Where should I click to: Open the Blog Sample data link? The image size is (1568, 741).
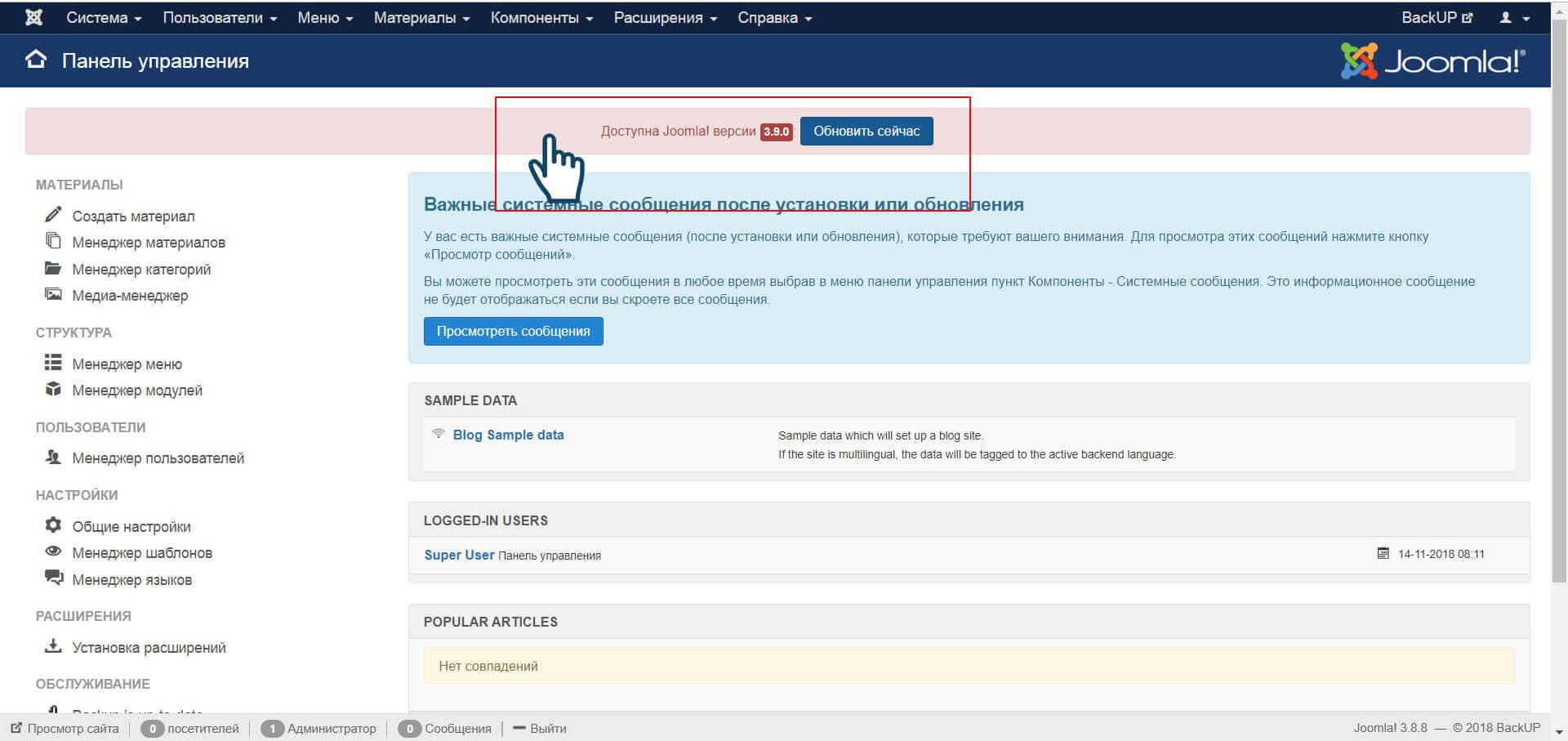pos(508,435)
